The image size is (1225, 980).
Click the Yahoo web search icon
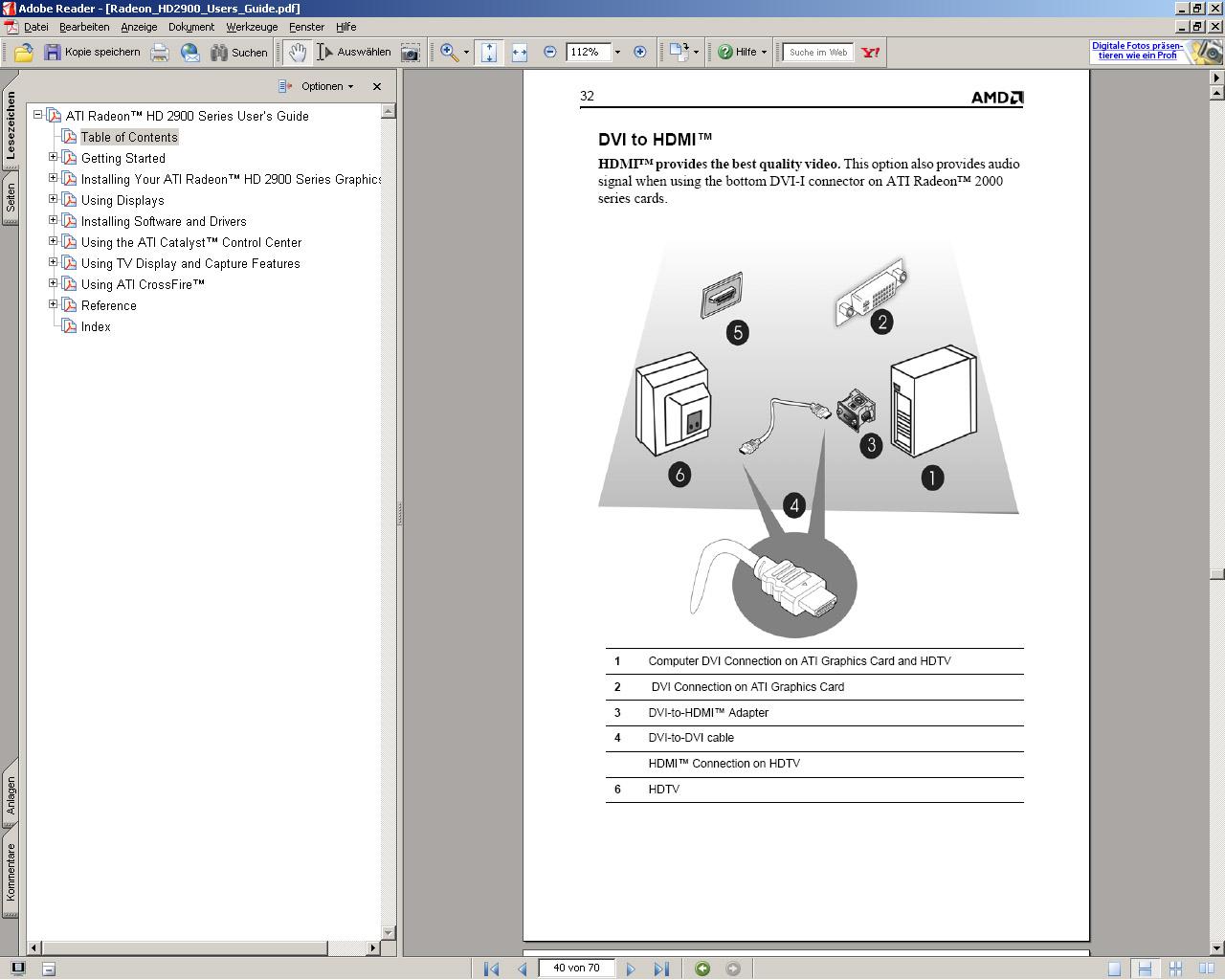coord(870,53)
